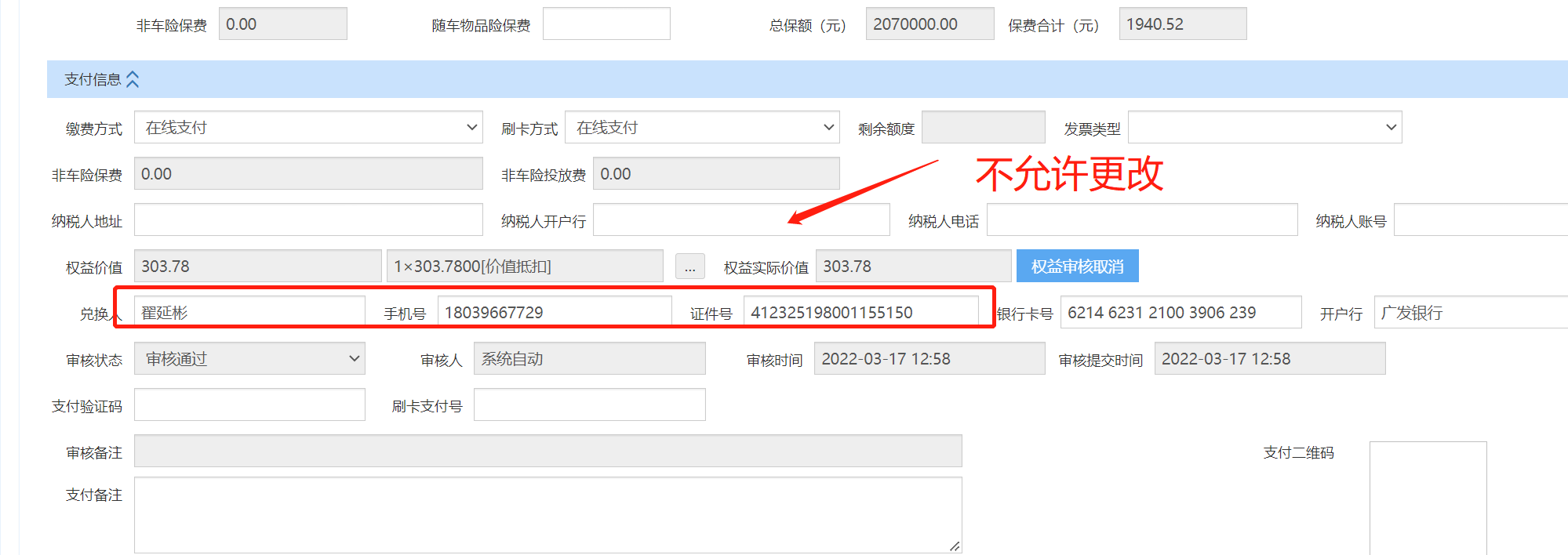Viewport: 1568px width, 555px height.
Task: Click the 权益价值 field 303.78
Action: pos(257,266)
